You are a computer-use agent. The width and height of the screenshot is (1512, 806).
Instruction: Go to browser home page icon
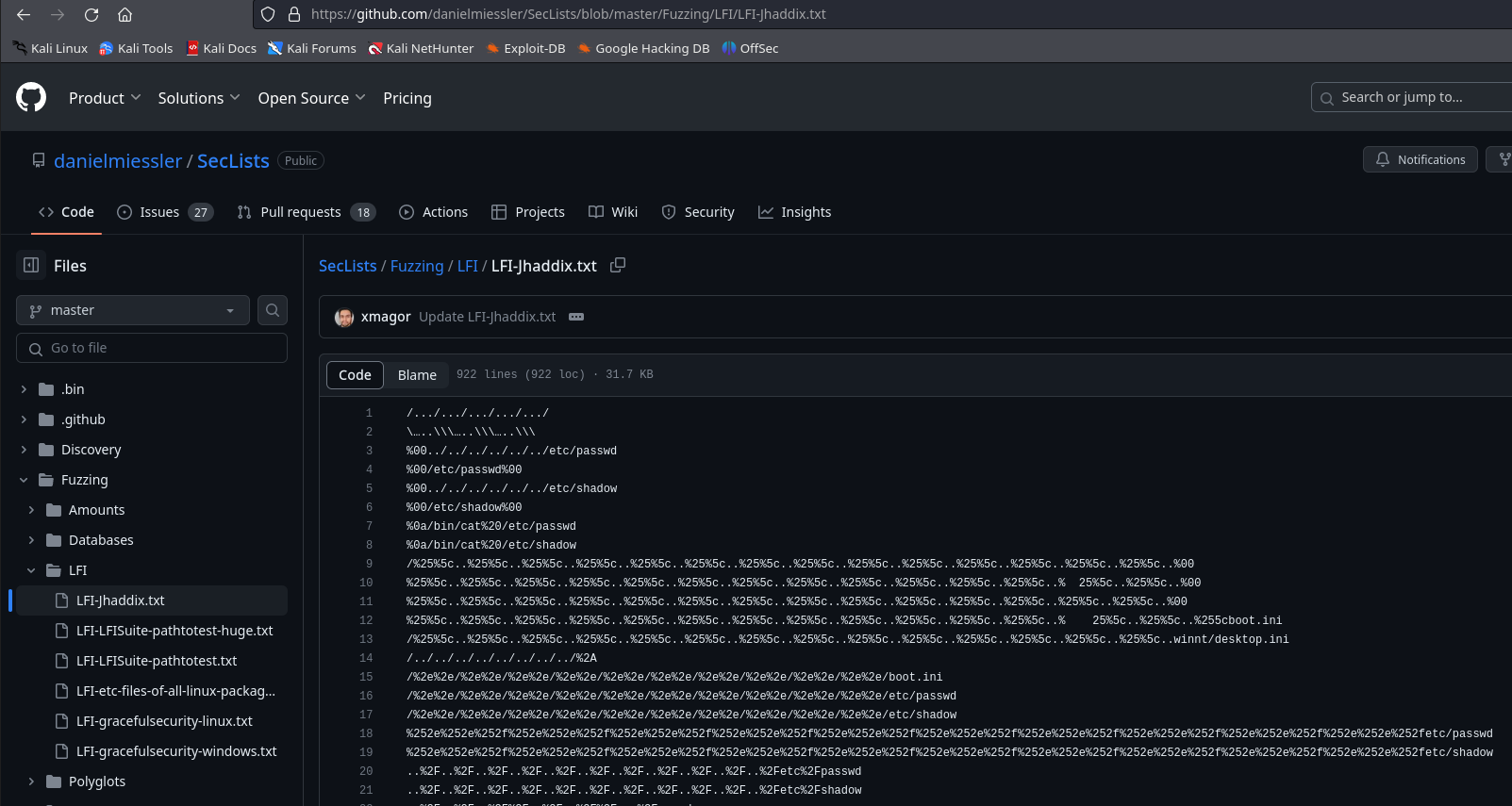(125, 14)
